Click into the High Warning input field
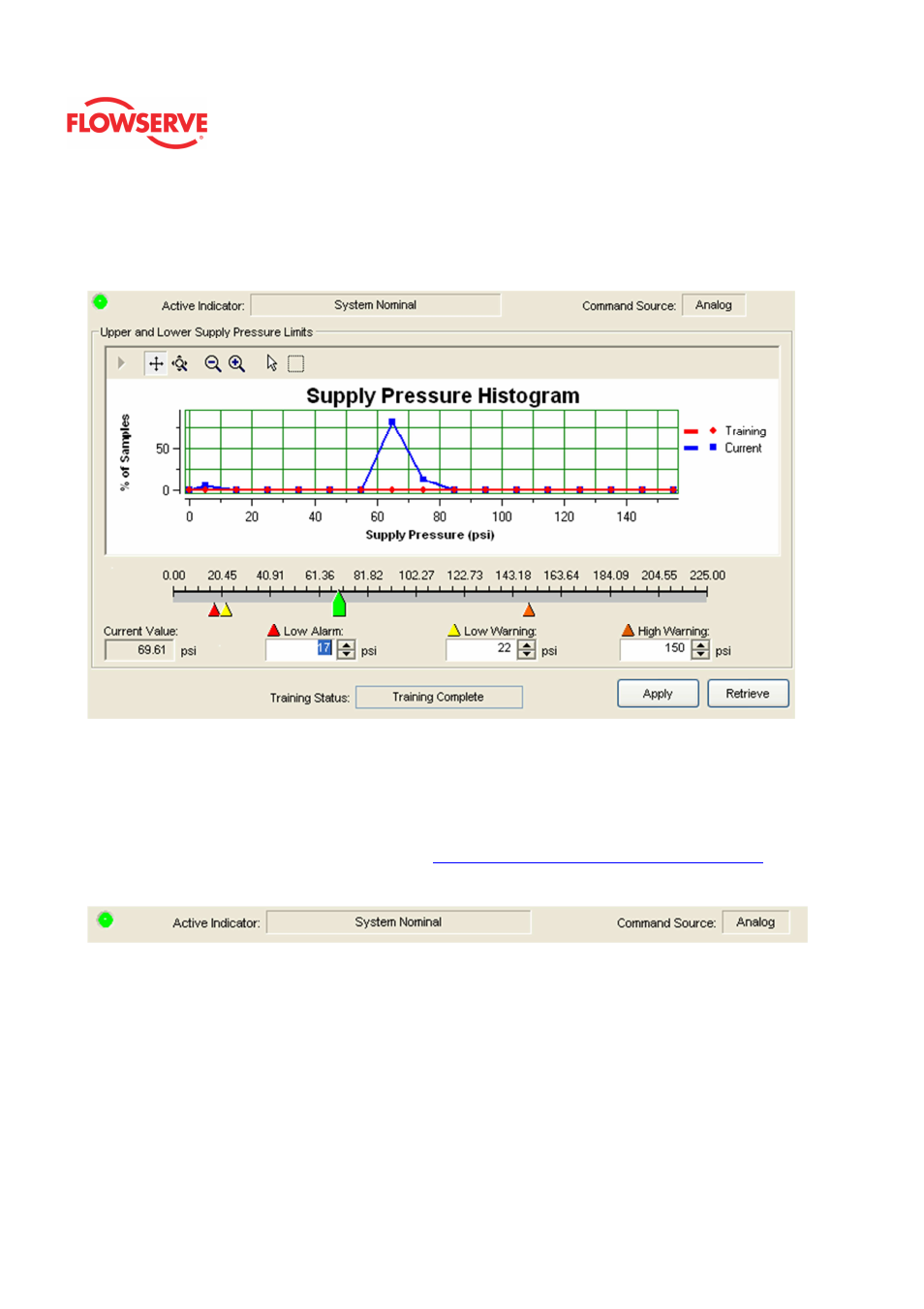This screenshot has width=924, height=1309. tap(655, 649)
